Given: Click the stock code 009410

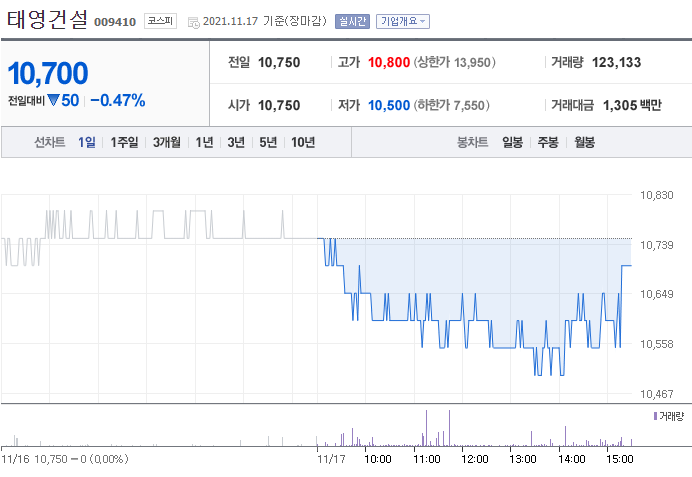Looking at the screenshot, I should [115, 22].
